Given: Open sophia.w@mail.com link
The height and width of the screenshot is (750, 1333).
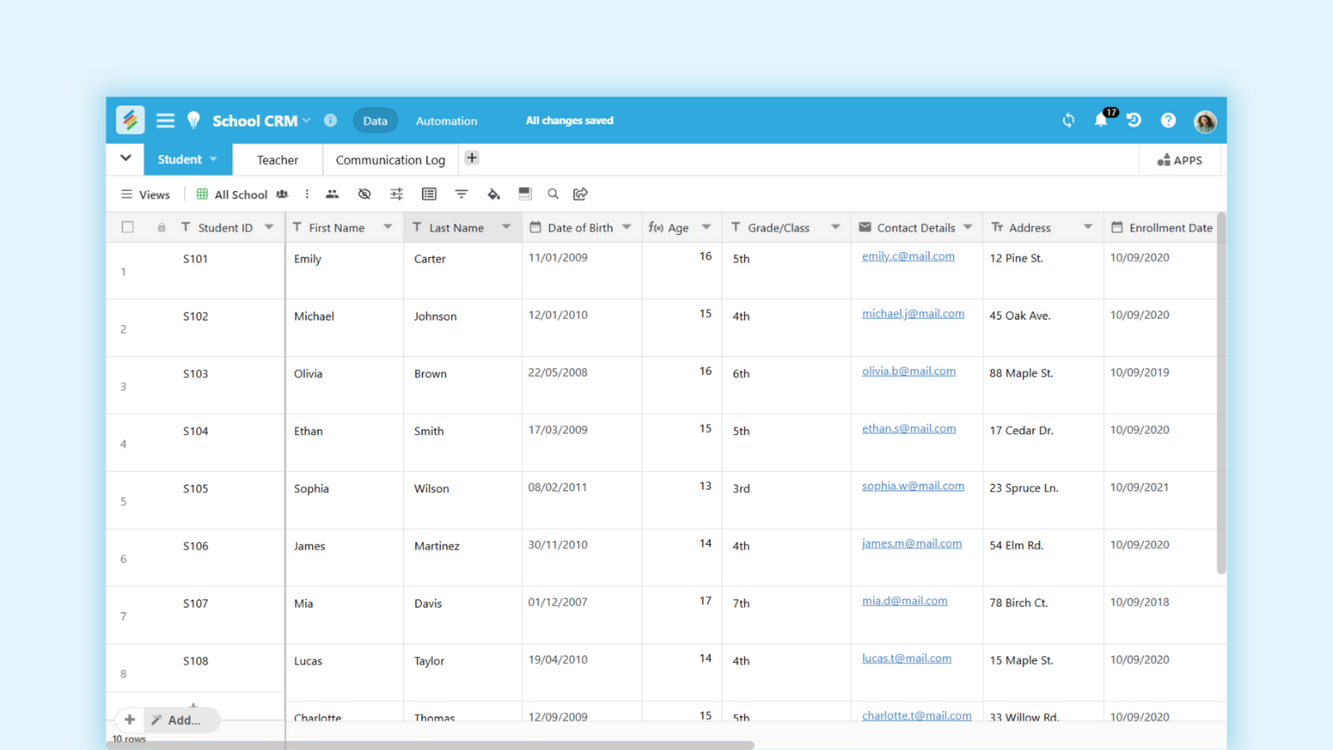Looking at the screenshot, I should [x=913, y=486].
